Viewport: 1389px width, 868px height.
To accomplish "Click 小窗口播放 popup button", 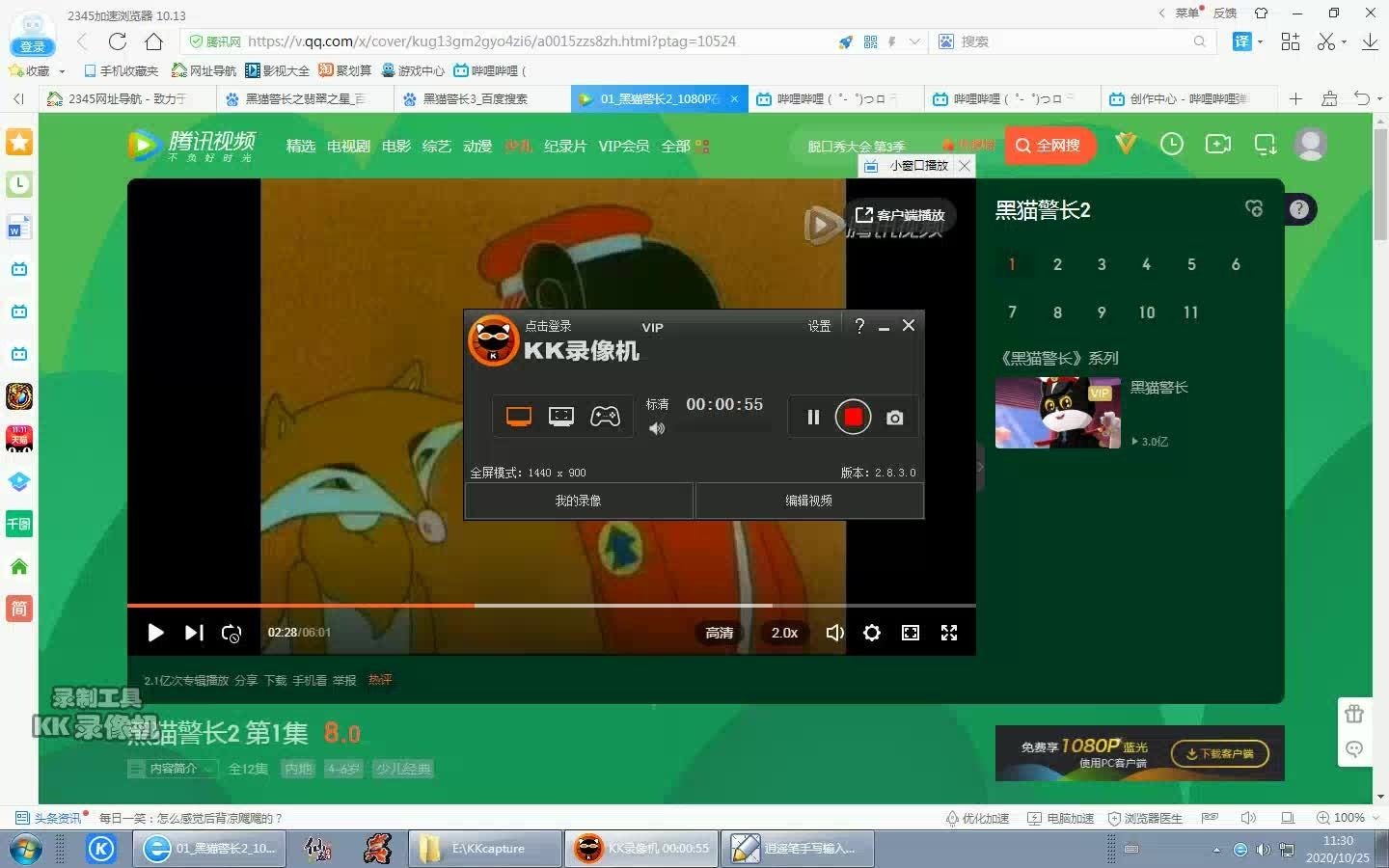I will click(x=907, y=166).
